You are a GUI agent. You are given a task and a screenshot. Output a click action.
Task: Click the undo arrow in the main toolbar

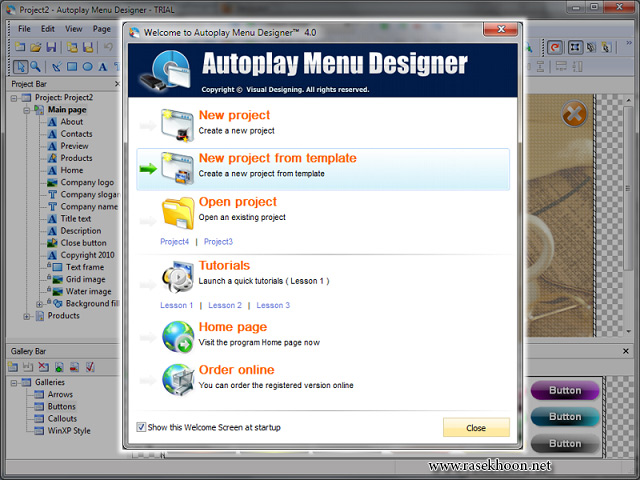pyautogui.click(x=108, y=47)
